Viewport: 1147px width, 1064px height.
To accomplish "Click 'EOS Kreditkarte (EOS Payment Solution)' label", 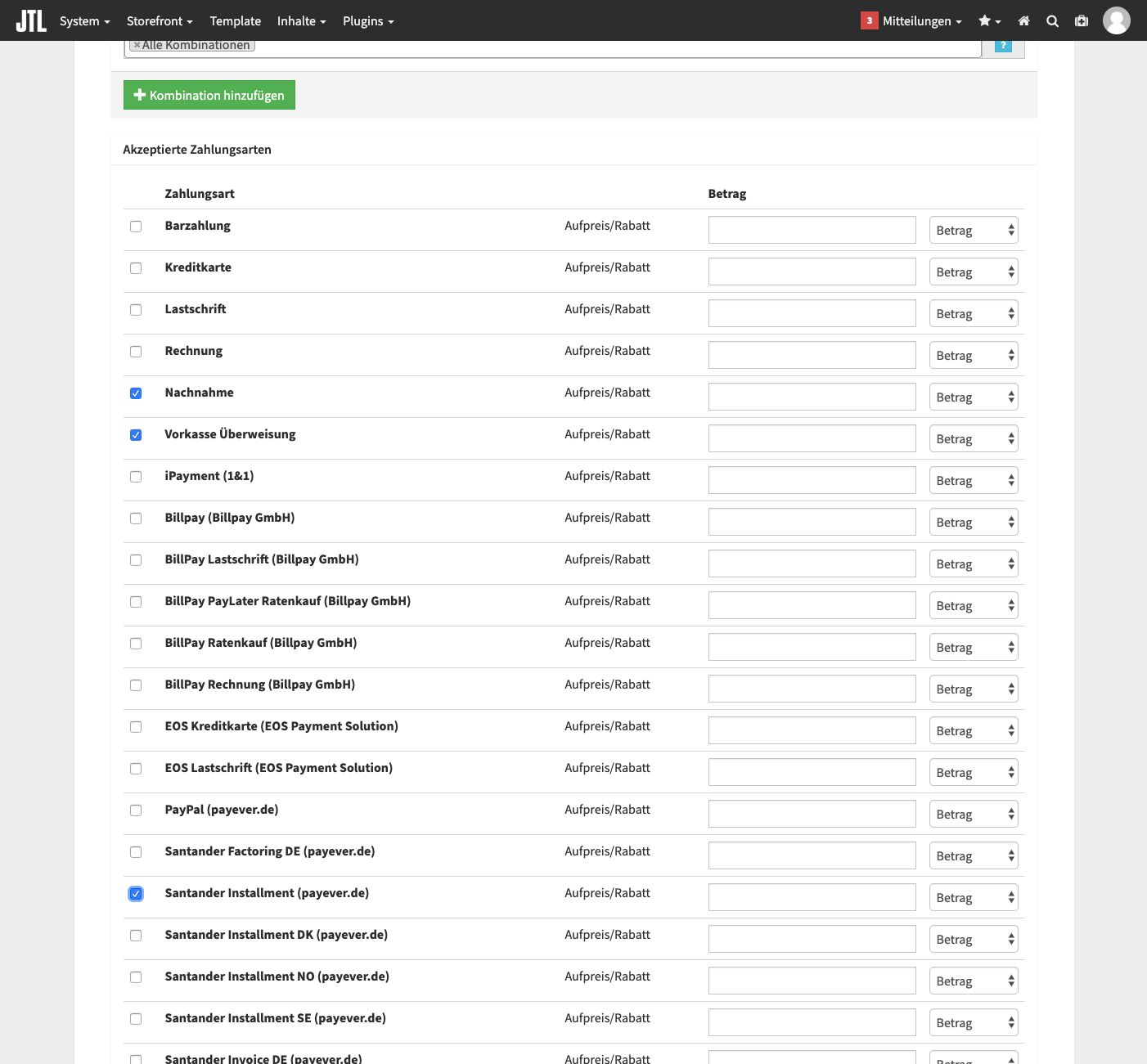I will [281, 726].
